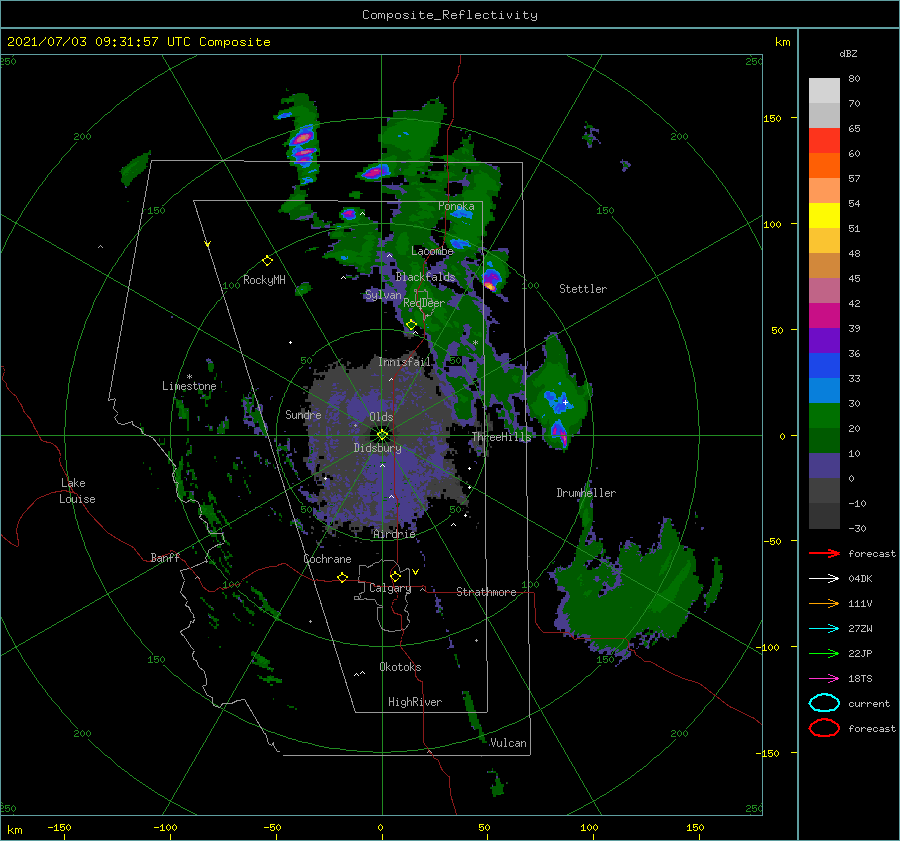Click the Stettler label
Viewport: 900px width, 841px height.
(x=583, y=289)
